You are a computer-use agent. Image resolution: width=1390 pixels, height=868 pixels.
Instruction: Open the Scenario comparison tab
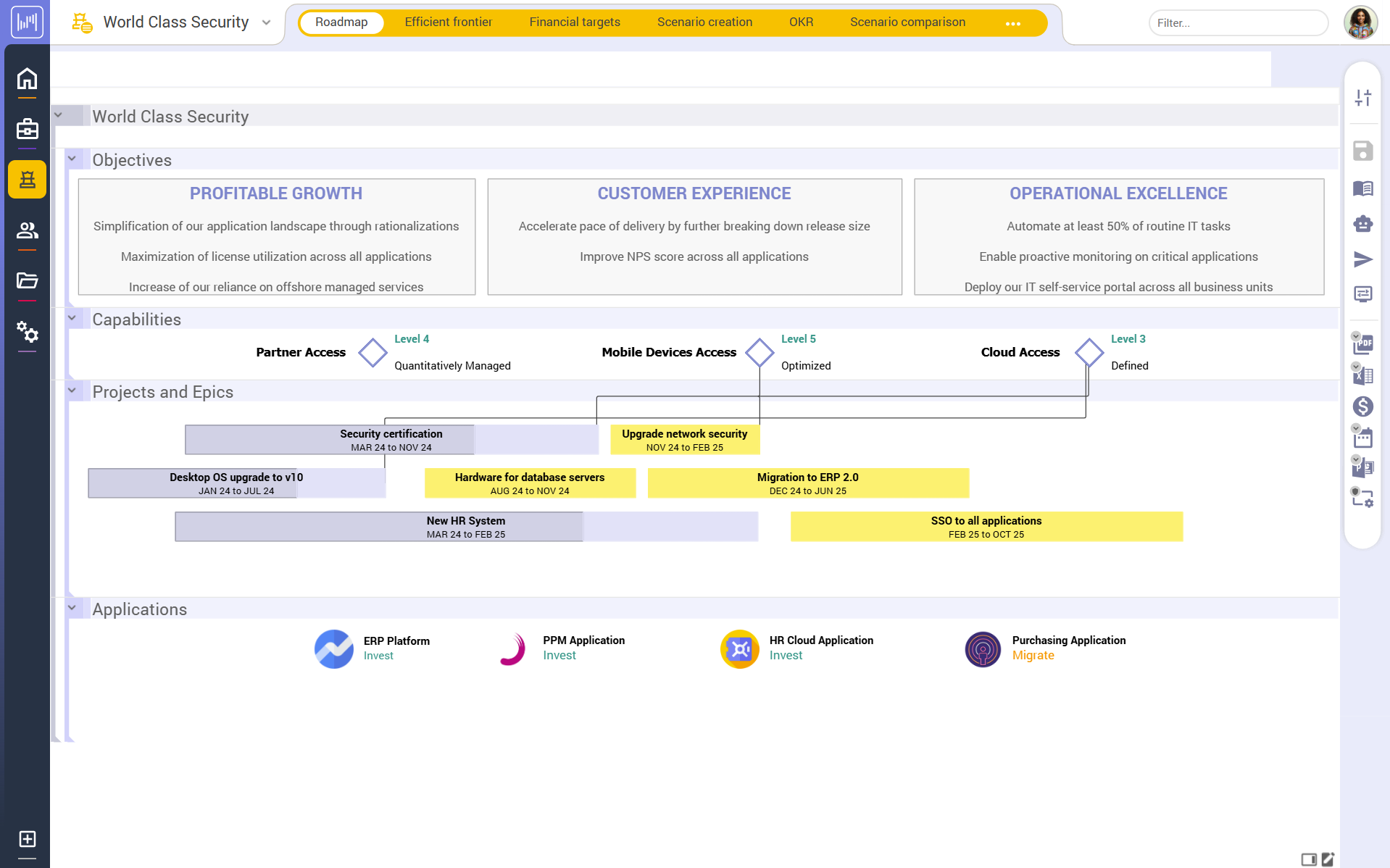coord(907,22)
